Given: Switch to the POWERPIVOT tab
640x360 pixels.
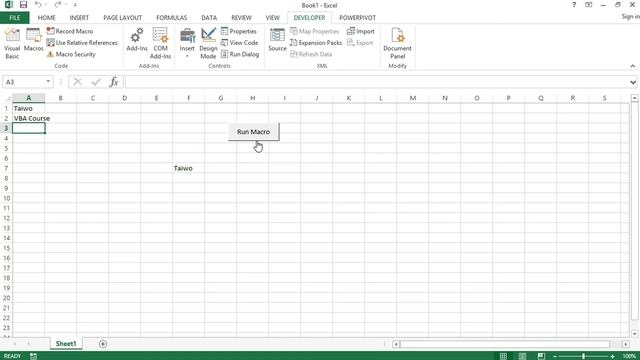Looking at the screenshot, I should coord(358,18).
